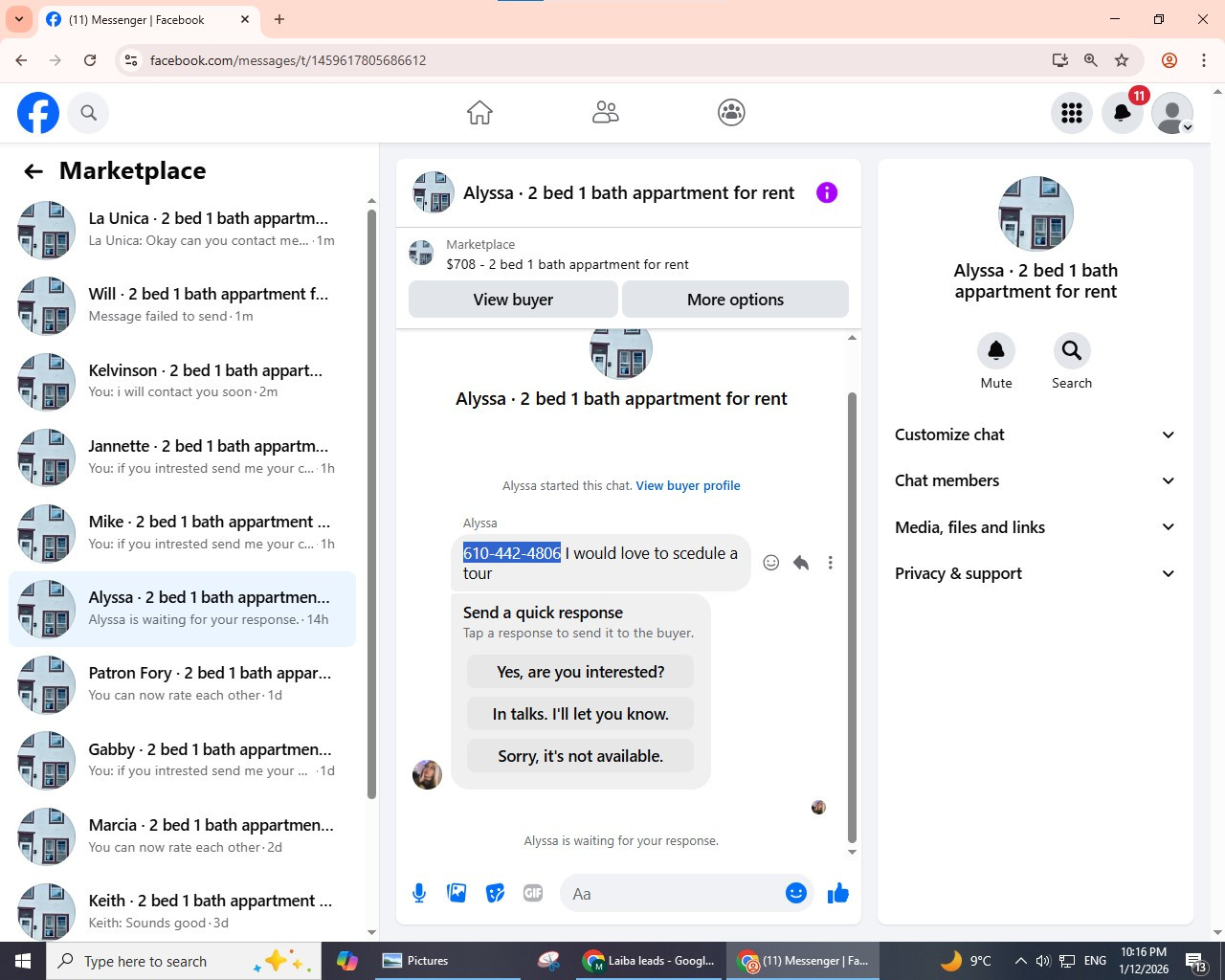Search in the conversation via the magnifier icon

(x=1072, y=351)
